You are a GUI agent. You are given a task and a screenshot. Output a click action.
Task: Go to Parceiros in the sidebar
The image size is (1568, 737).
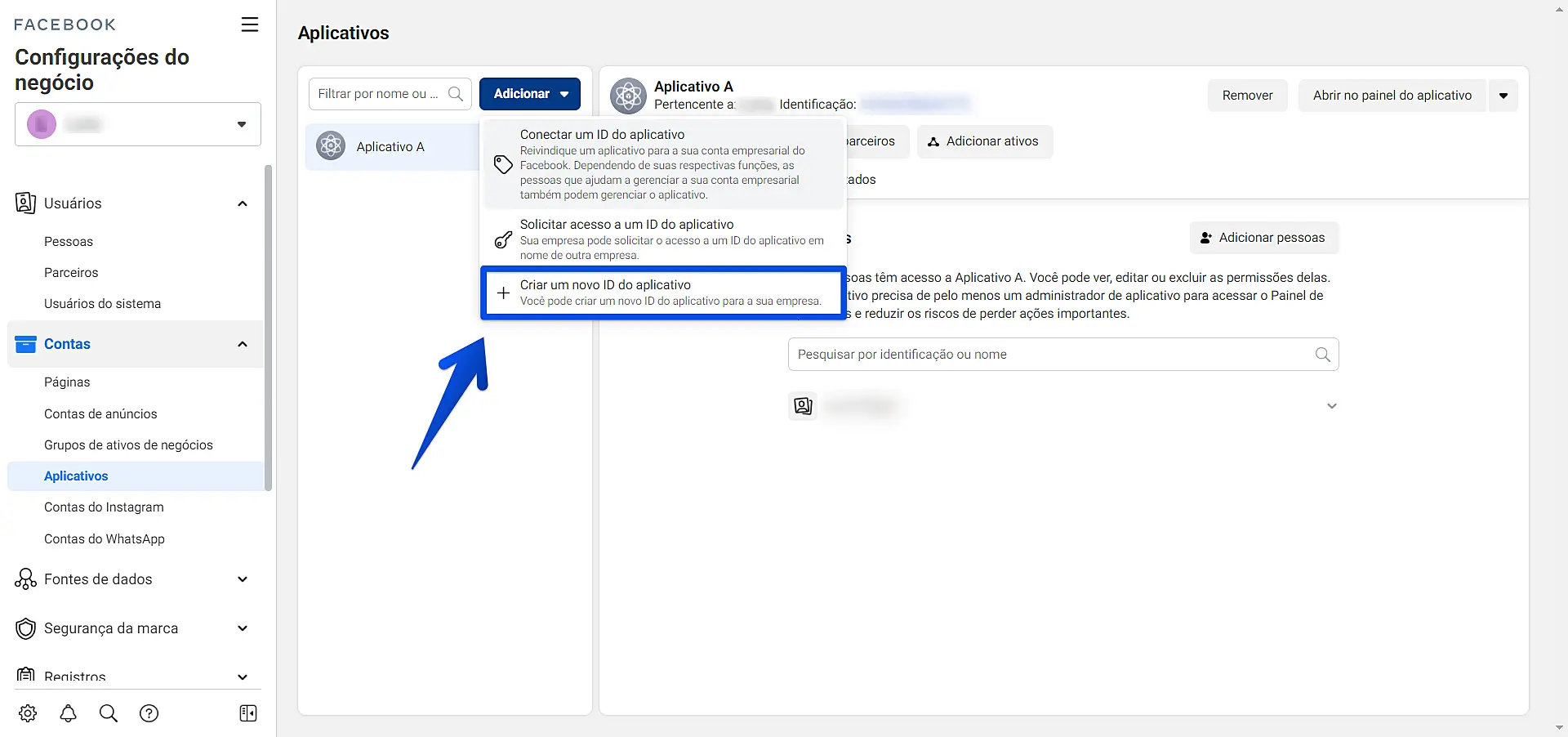click(71, 273)
